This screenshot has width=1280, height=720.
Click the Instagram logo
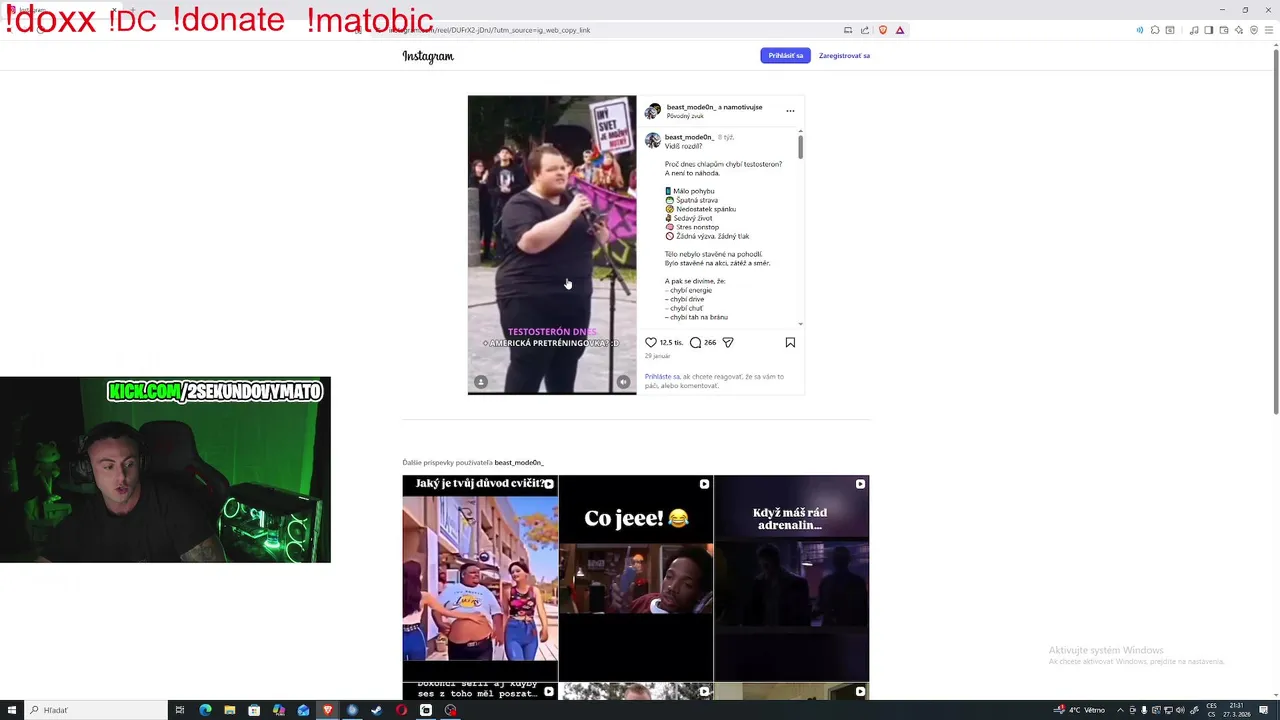point(428,56)
